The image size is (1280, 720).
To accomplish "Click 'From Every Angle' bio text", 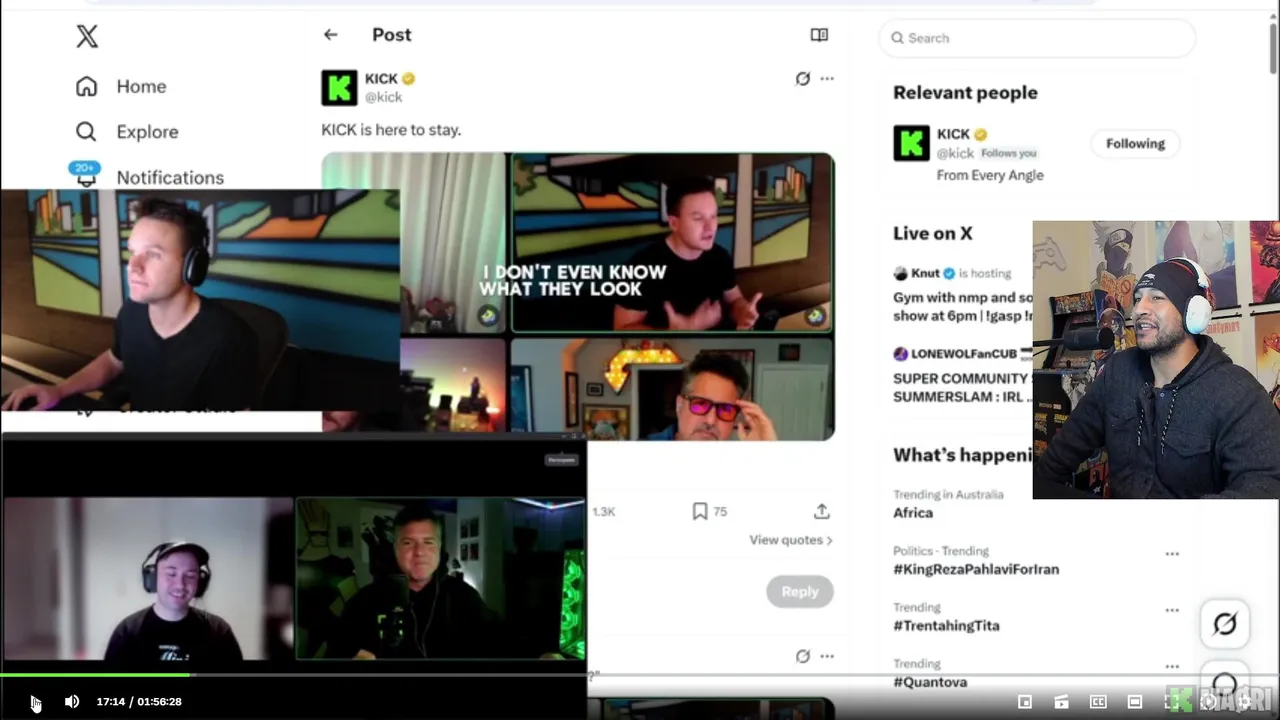I will click(990, 175).
